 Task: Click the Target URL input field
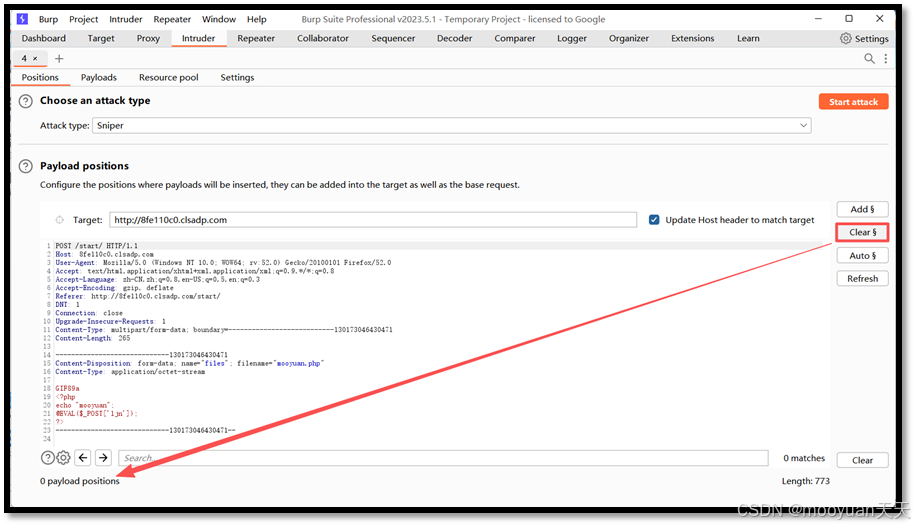coord(373,220)
